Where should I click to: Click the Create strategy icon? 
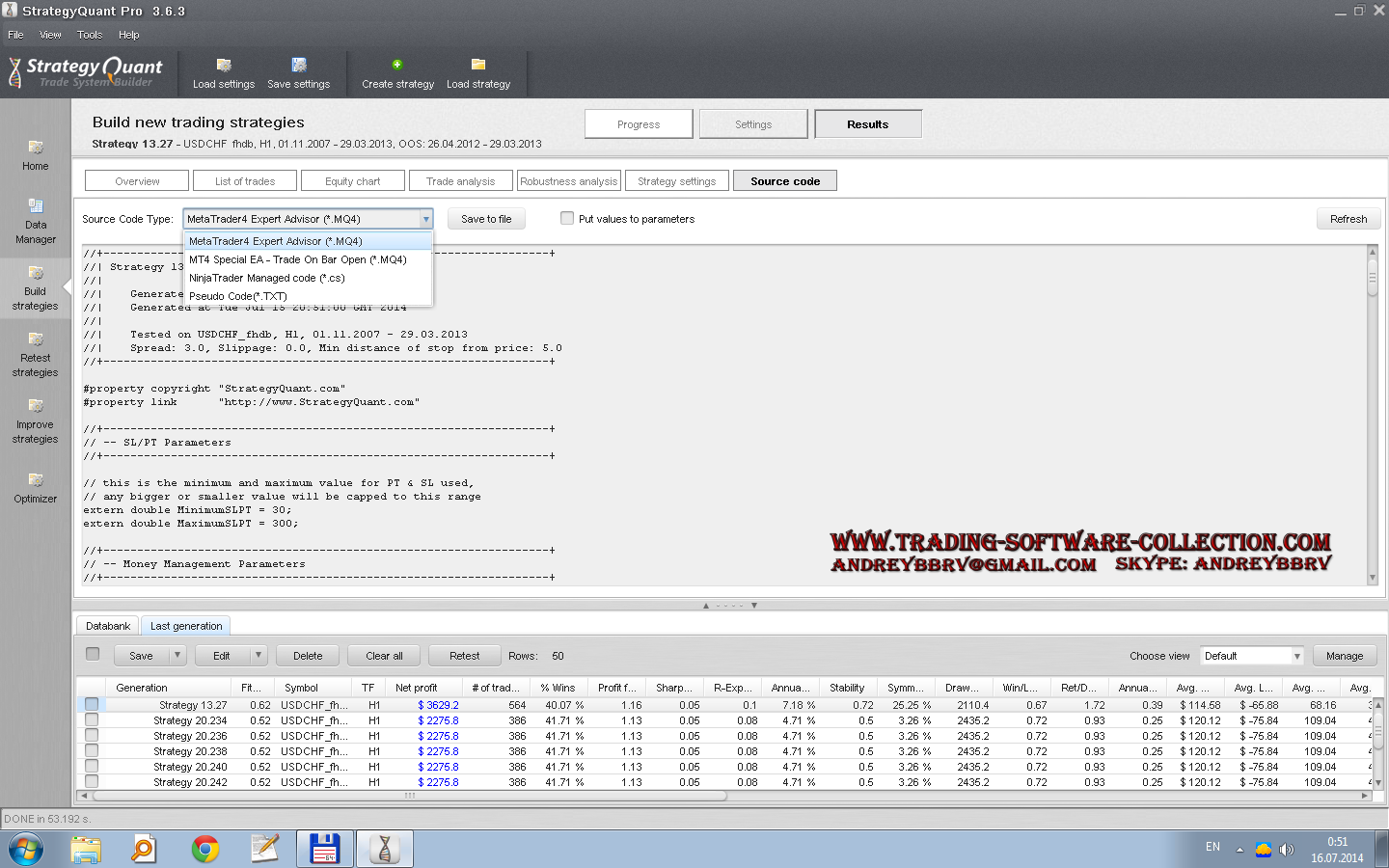point(397,65)
